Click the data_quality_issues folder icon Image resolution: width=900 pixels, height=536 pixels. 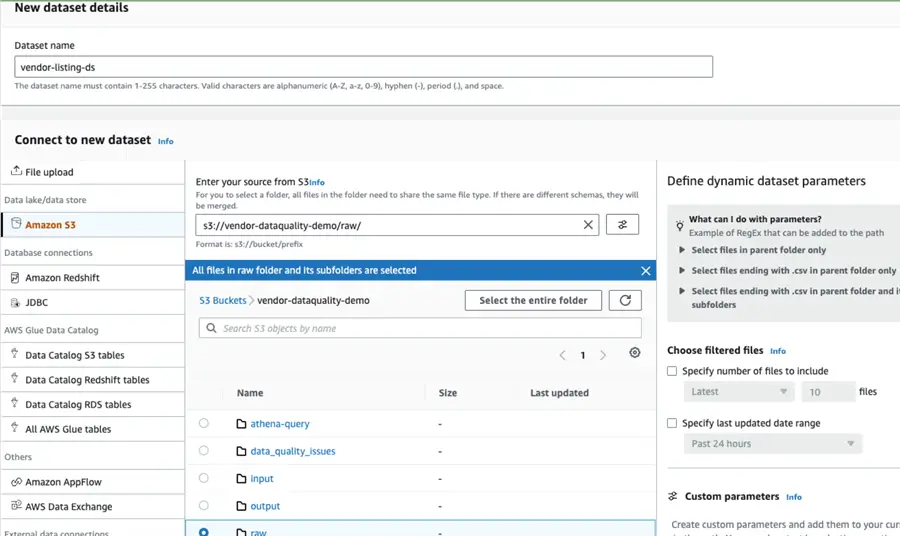[241, 451]
